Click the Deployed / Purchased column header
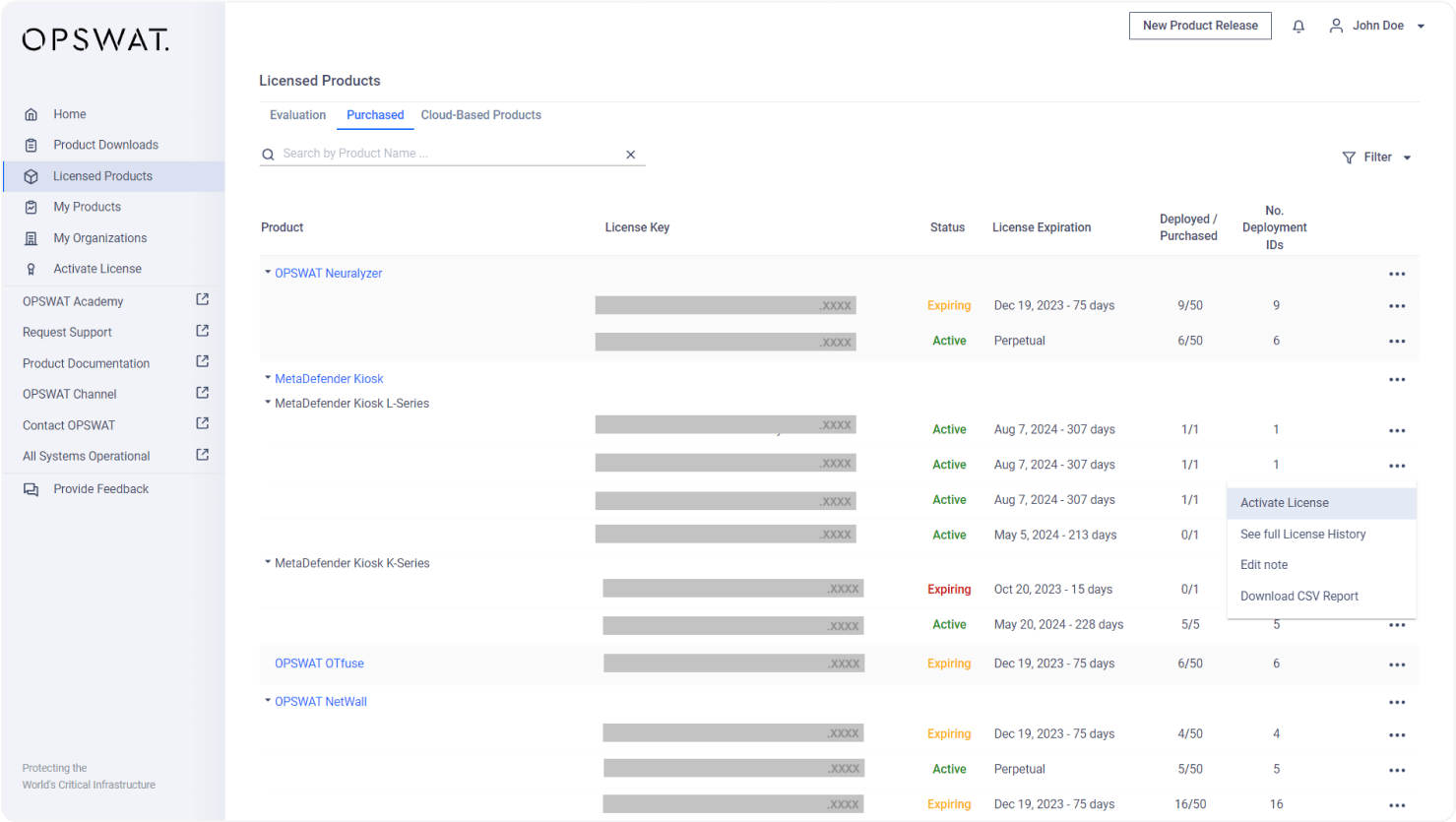This screenshot has width=1456, height=822. pos(1188,227)
